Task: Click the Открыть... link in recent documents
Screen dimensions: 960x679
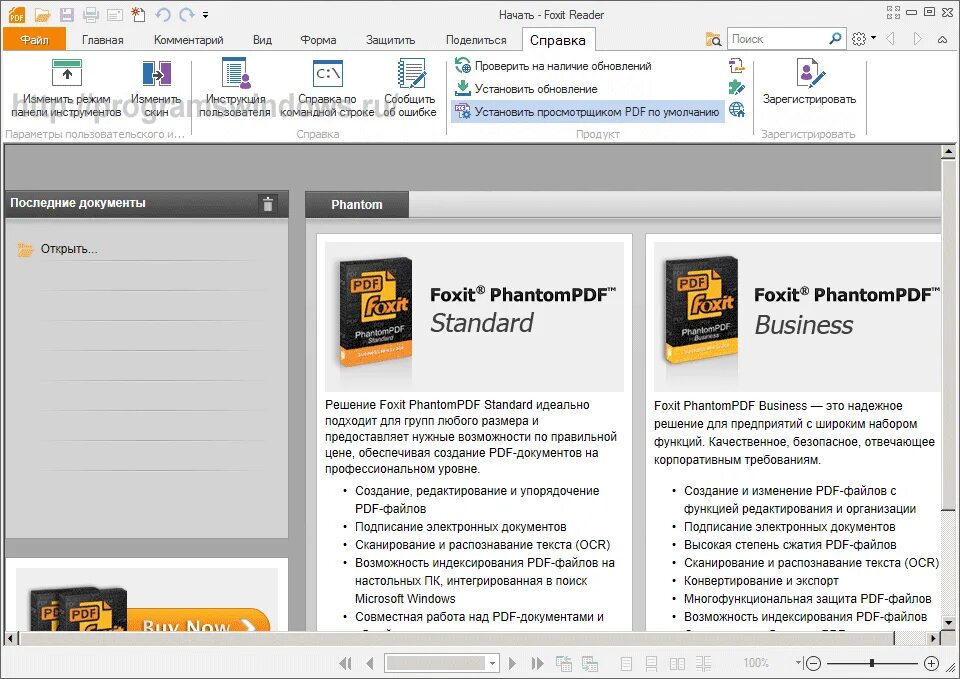Action: click(69, 249)
